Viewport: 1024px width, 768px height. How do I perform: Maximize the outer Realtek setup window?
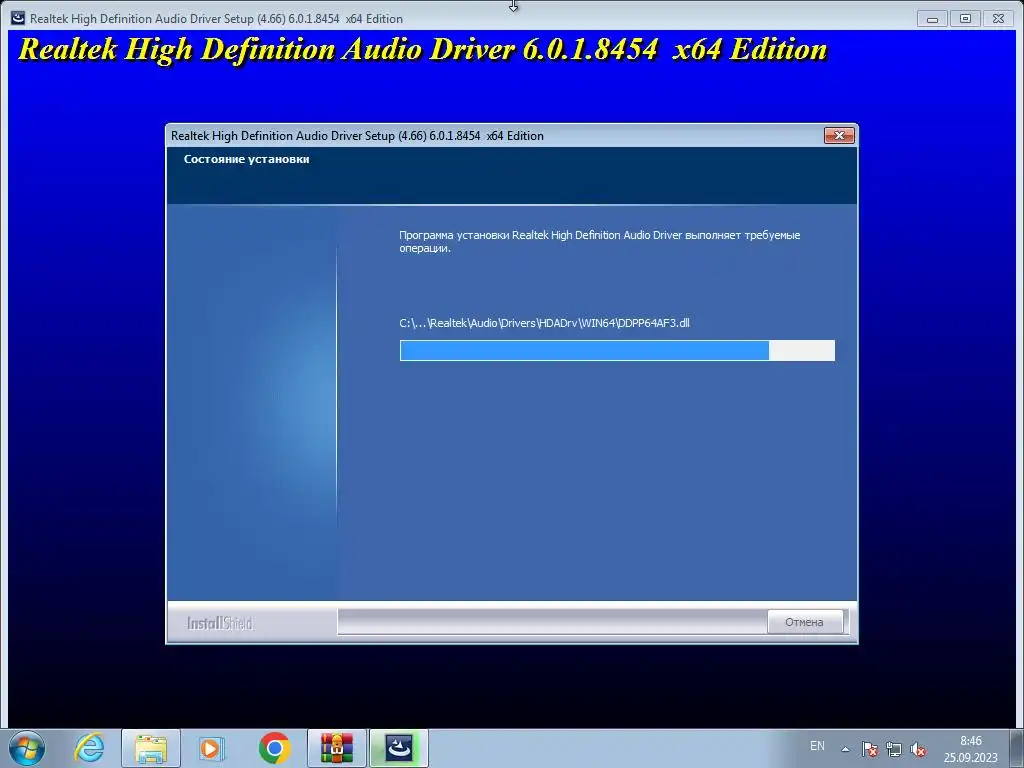[965, 19]
